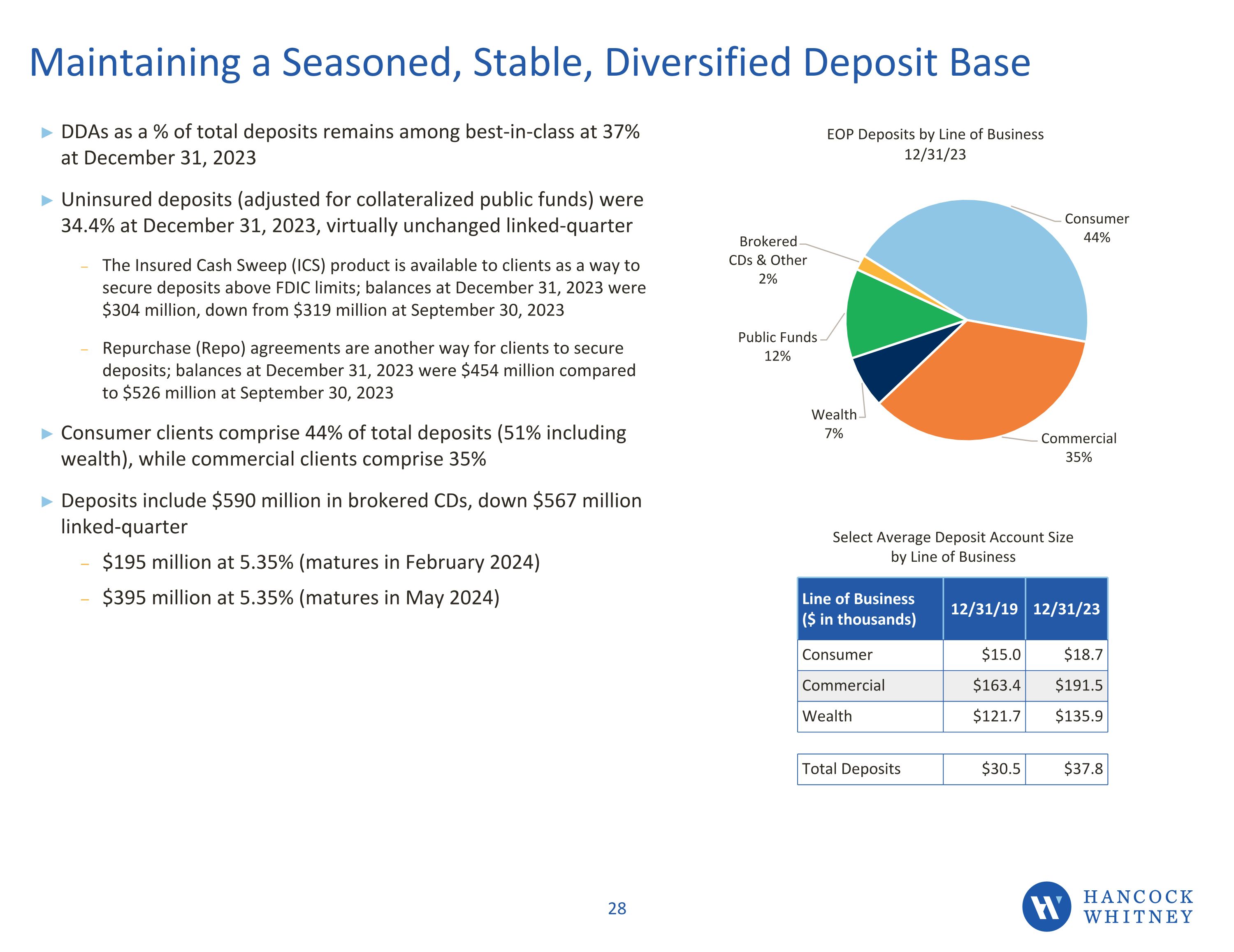Click the page number 28
Image resolution: width=1234 pixels, height=952 pixels.
(617, 908)
